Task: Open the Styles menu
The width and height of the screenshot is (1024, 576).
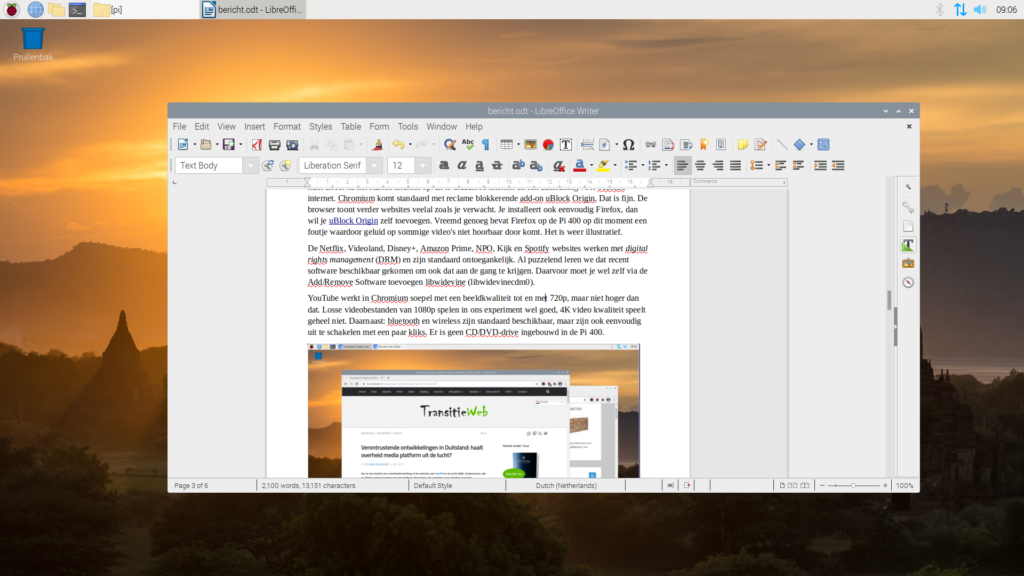Action: (x=320, y=127)
